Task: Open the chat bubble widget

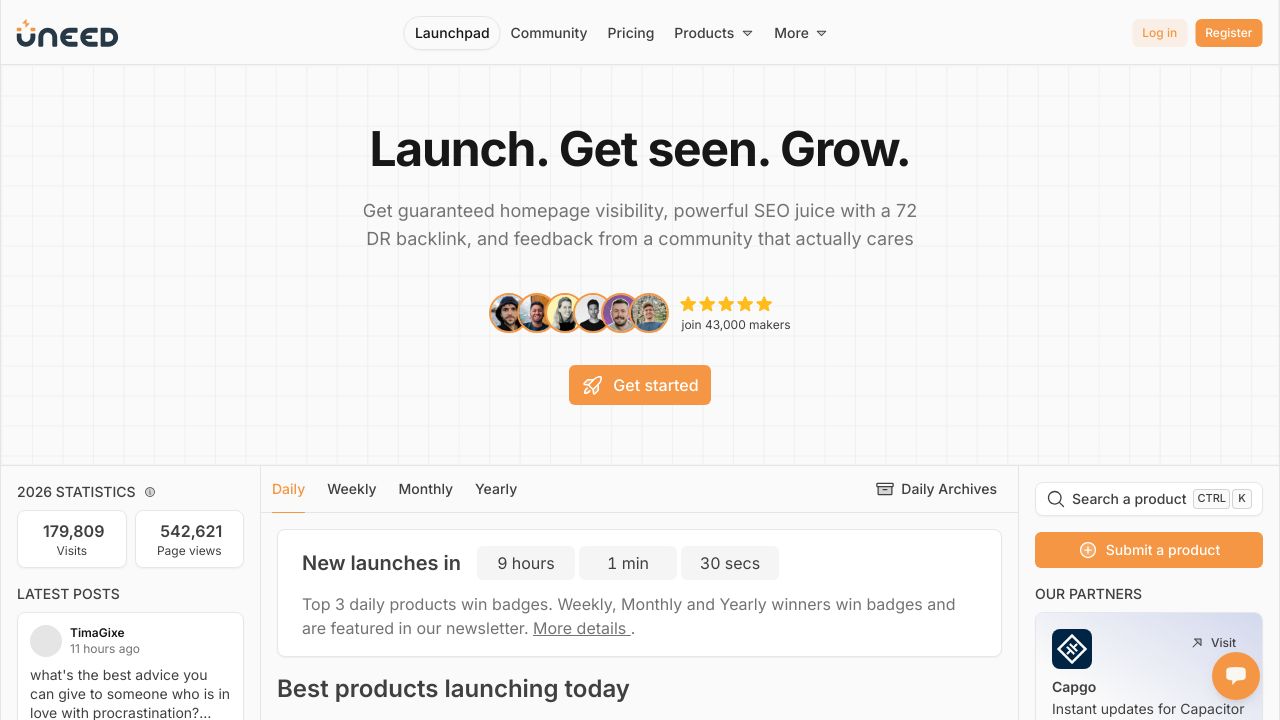Action: [1236, 676]
